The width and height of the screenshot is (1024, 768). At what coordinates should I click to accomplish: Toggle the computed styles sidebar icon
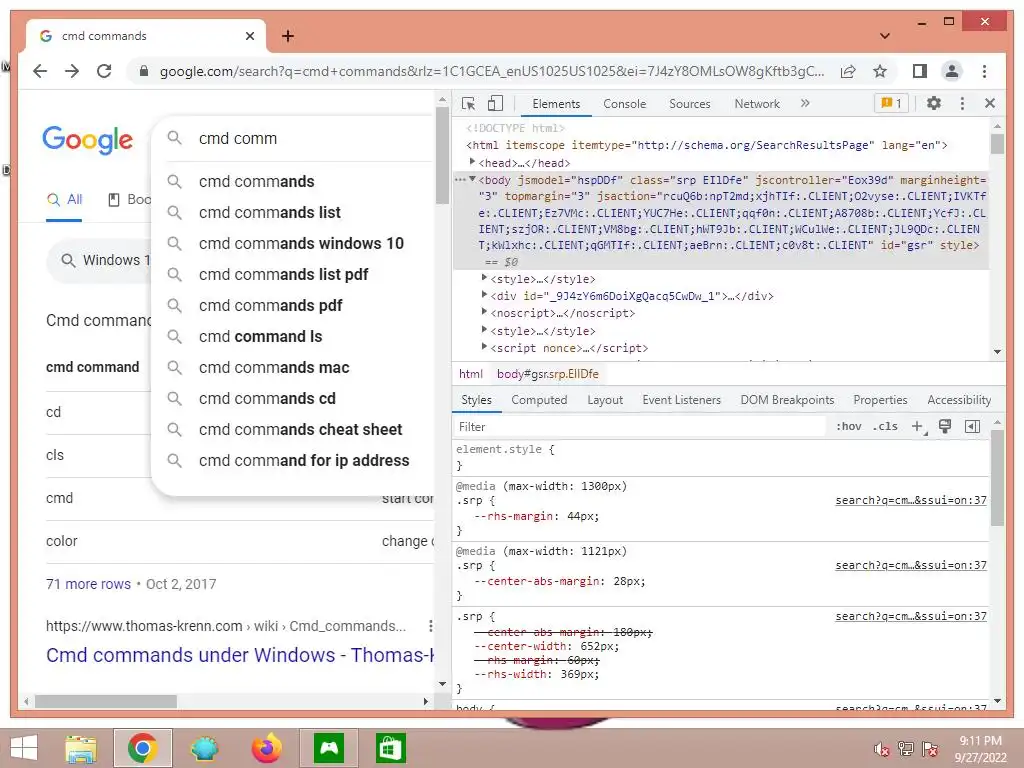click(972, 426)
